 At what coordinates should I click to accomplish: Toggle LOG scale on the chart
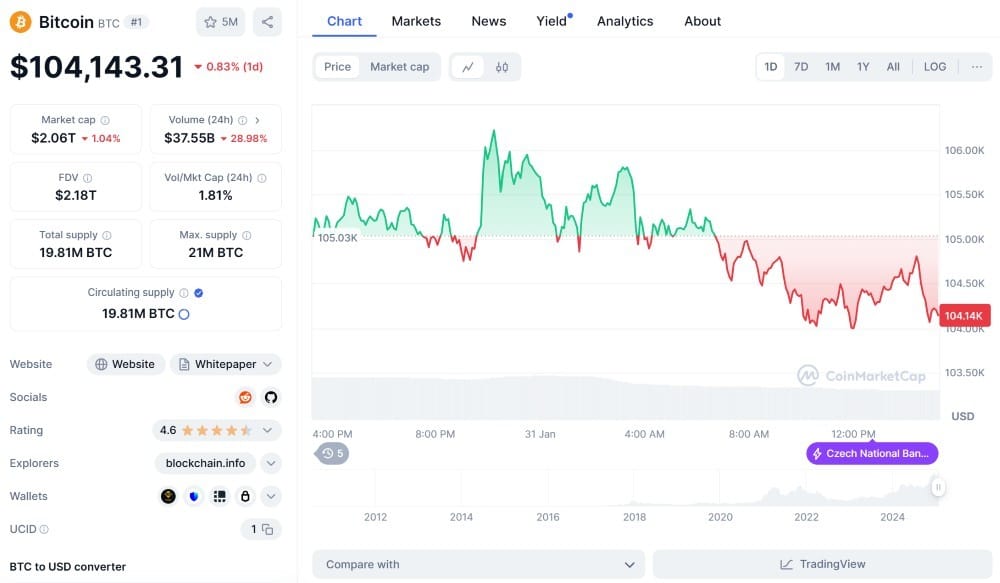935,67
